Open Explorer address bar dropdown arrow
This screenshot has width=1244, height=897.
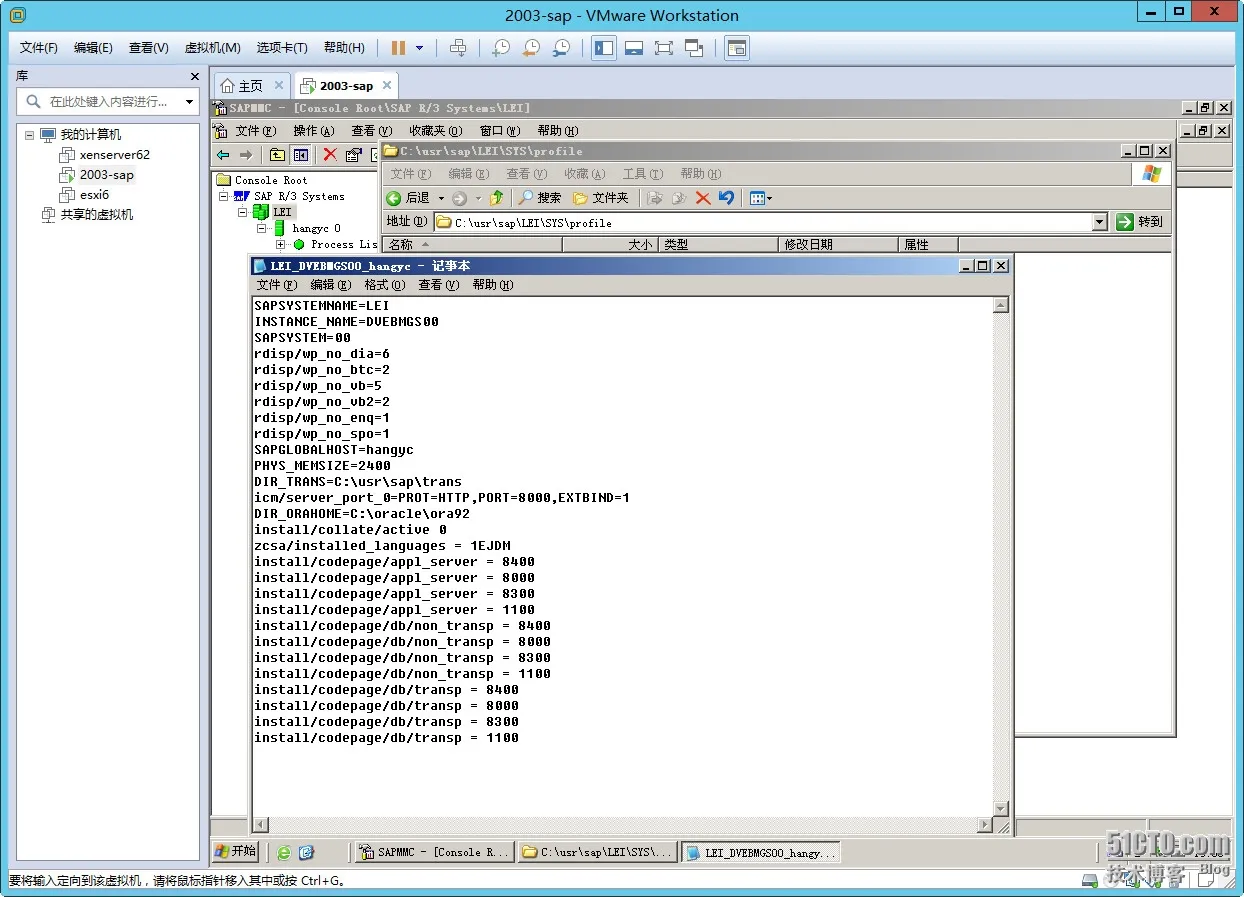tap(1099, 222)
